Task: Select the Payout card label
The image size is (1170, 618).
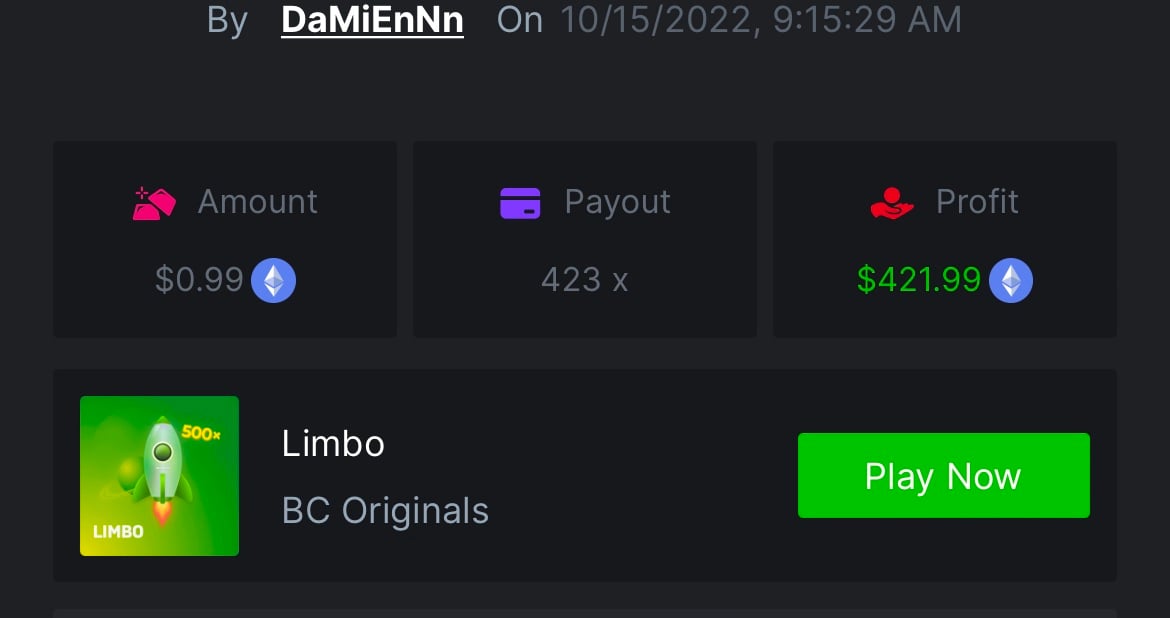Action: (617, 202)
